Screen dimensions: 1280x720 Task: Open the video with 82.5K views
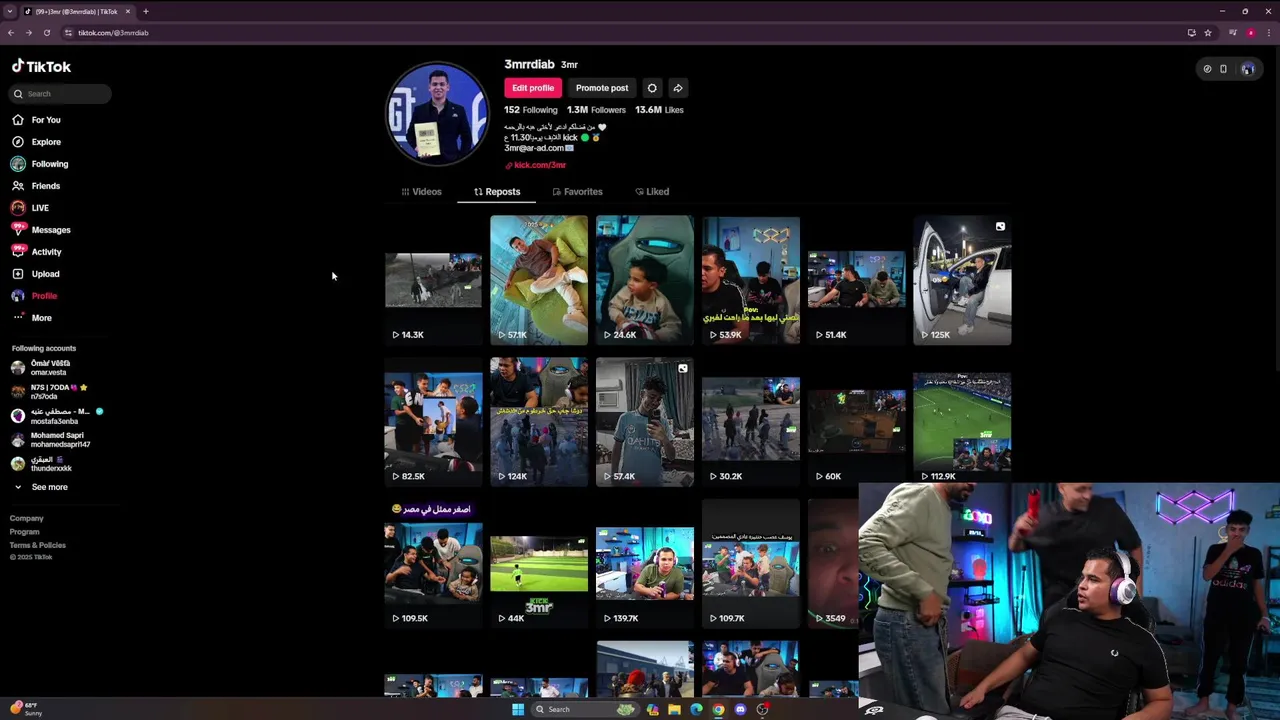pos(433,422)
